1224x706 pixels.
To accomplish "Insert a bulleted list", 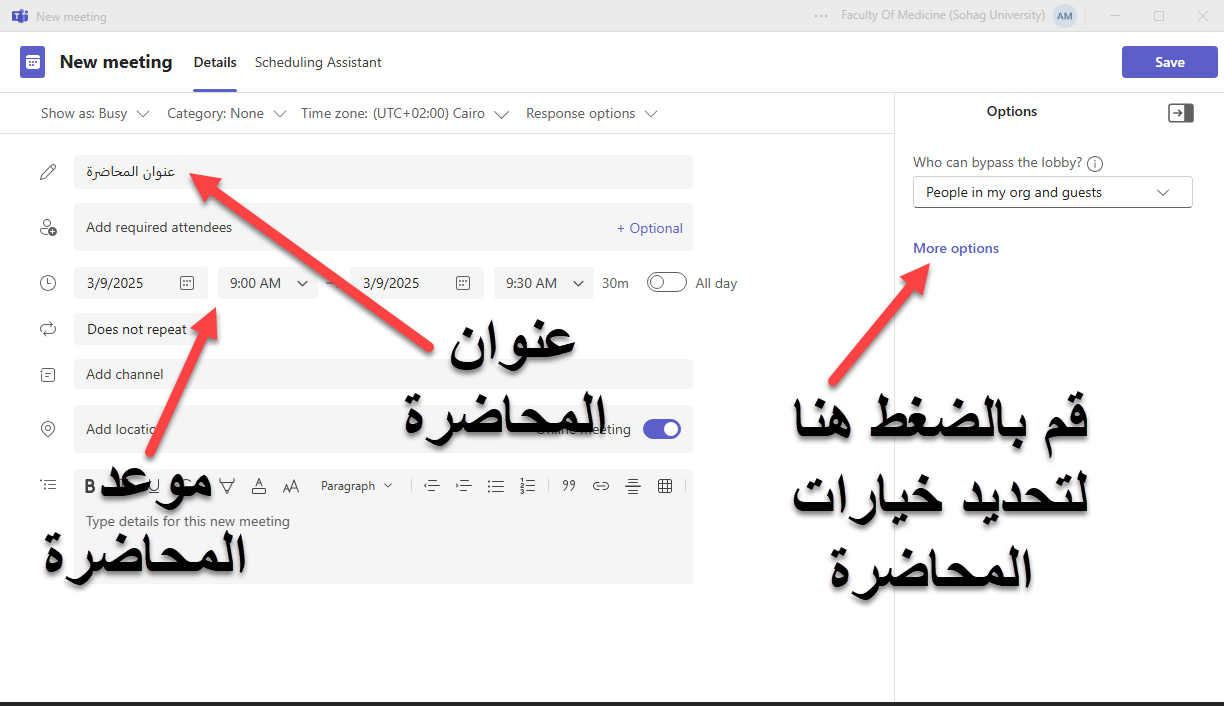I will tap(496, 486).
